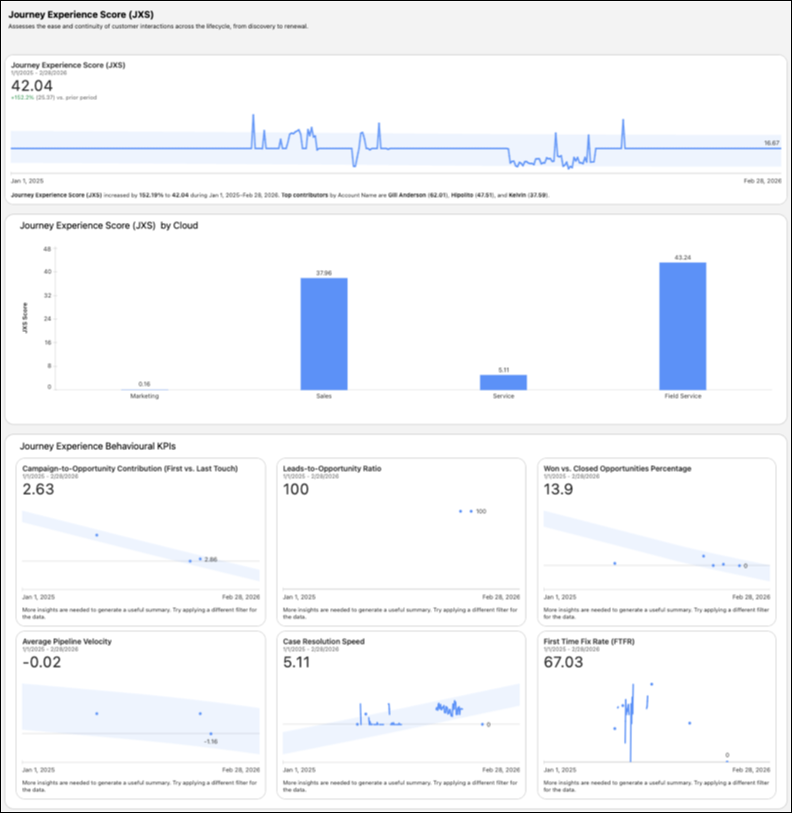
Task: Open the Case Resolution Speed KPI title
Action: [x=324, y=641]
